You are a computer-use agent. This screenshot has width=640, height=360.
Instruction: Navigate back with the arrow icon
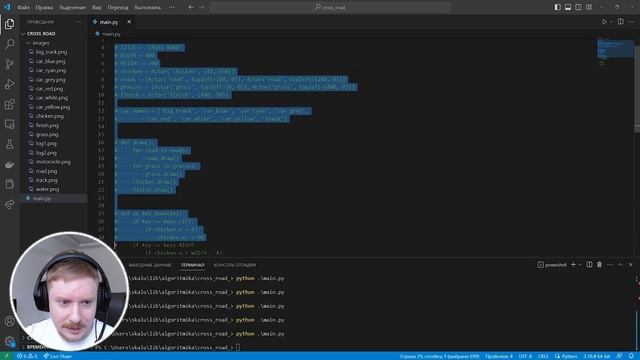pyautogui.click(x=191, y=7)
